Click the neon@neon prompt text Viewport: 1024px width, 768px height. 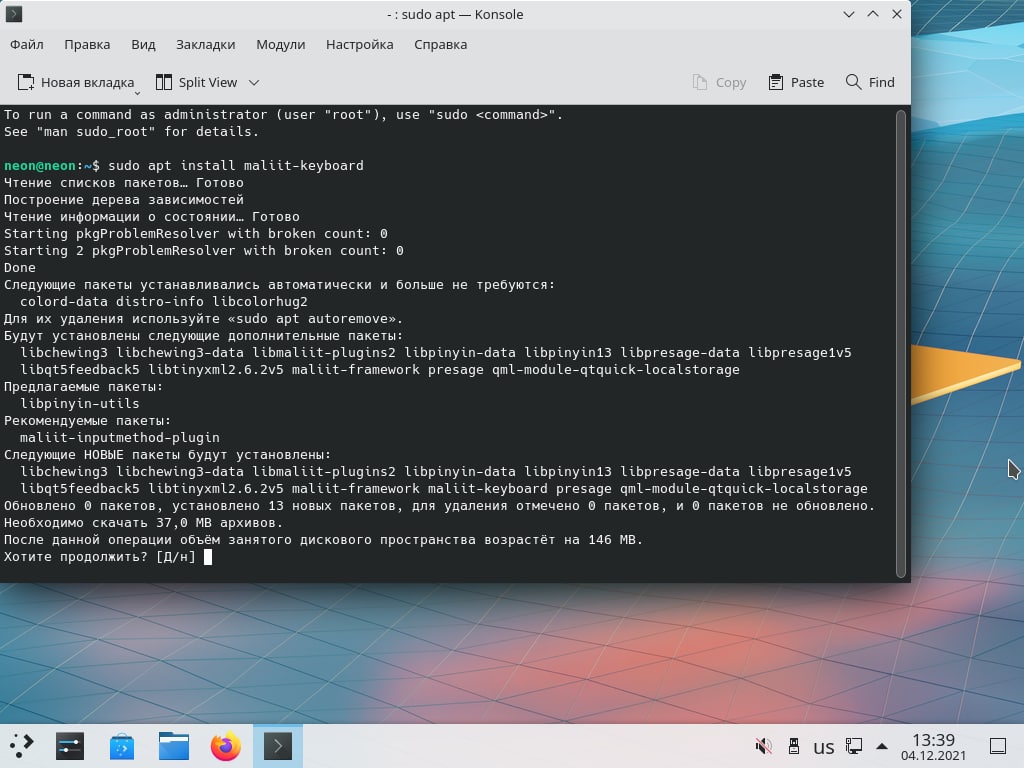(x=40, y=165)
